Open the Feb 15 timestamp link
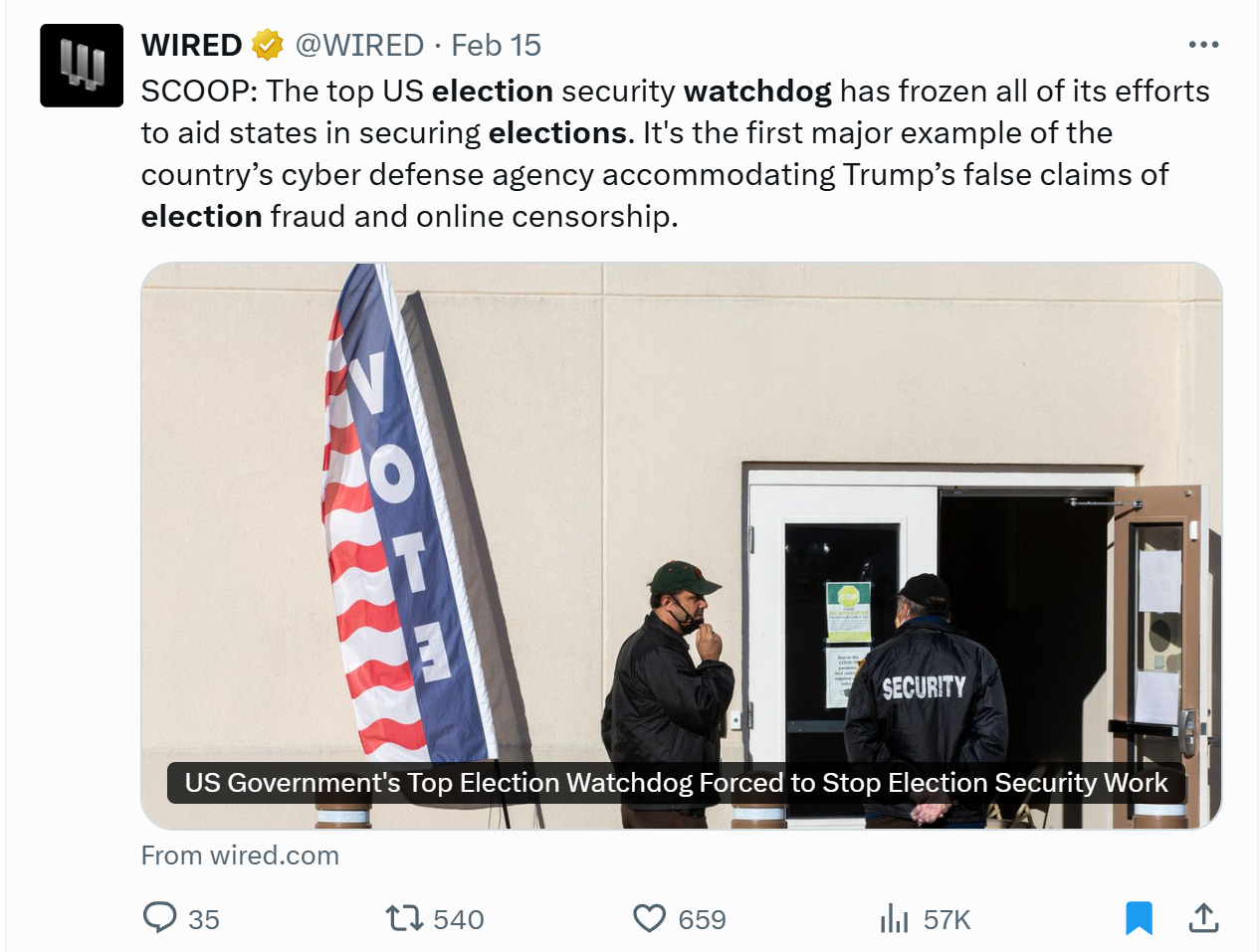This screenshot has height=952, width=1260. (x=496, y=45)
